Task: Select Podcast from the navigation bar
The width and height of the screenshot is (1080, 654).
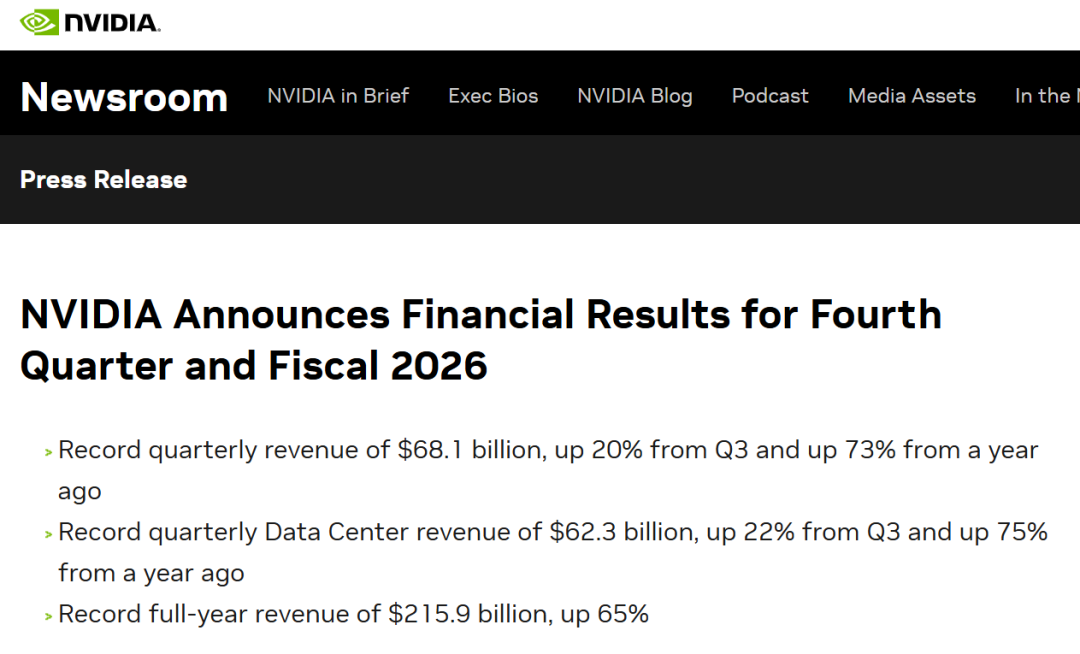Action: pos(770,96)
